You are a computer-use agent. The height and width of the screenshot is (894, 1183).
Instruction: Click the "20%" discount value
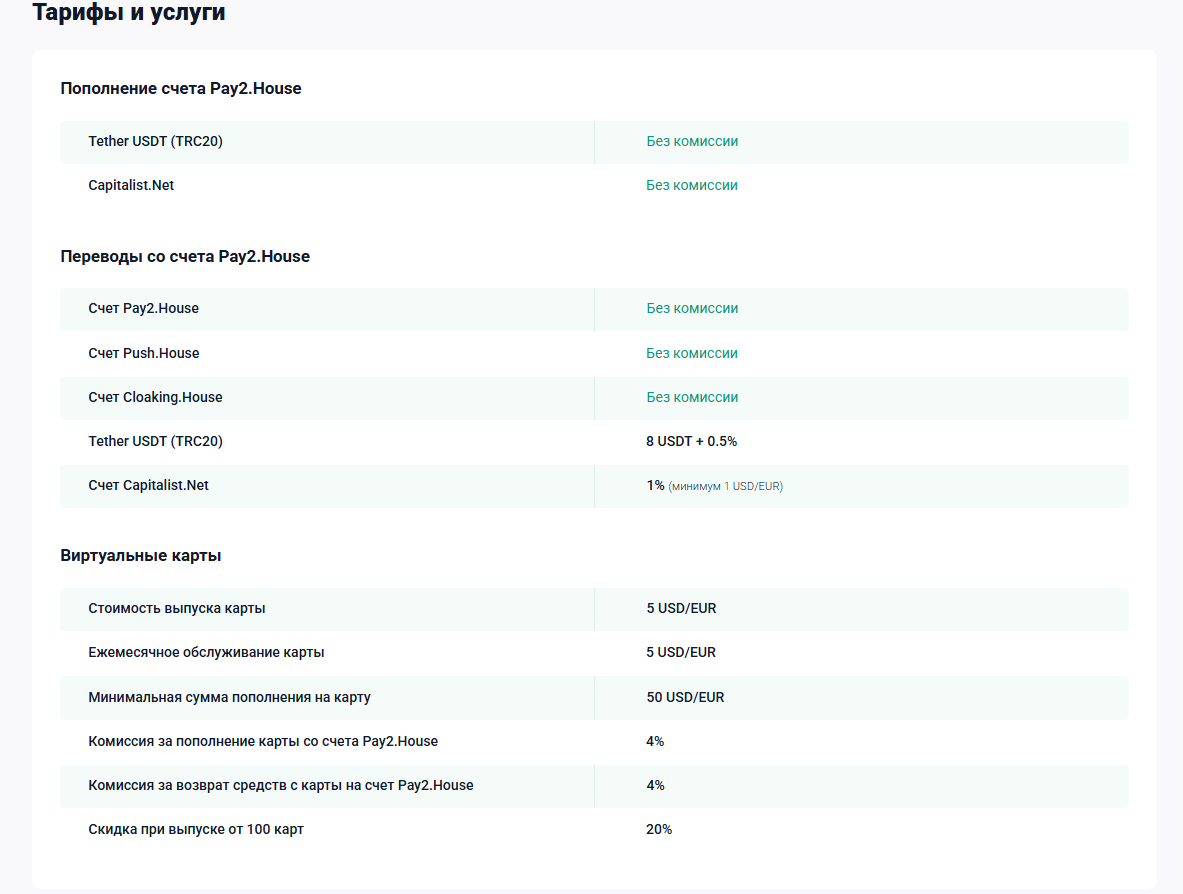(x=659, y=829)
